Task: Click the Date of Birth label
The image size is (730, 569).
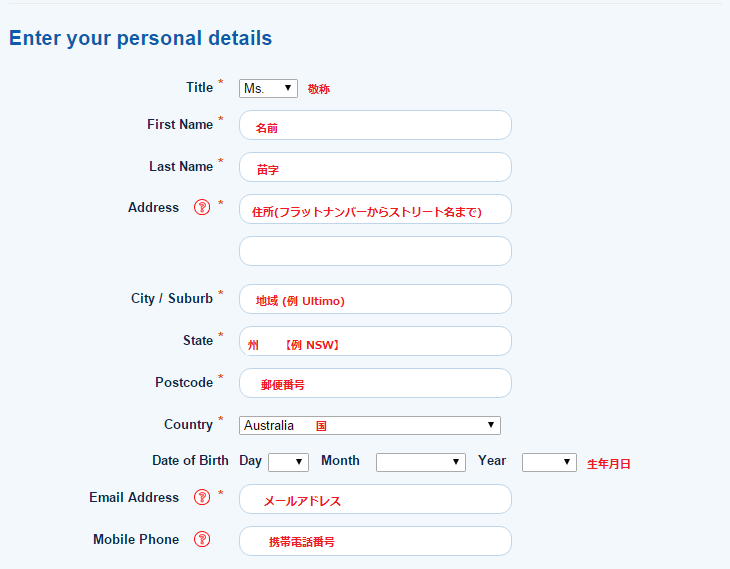Action: tap(190, 461)
